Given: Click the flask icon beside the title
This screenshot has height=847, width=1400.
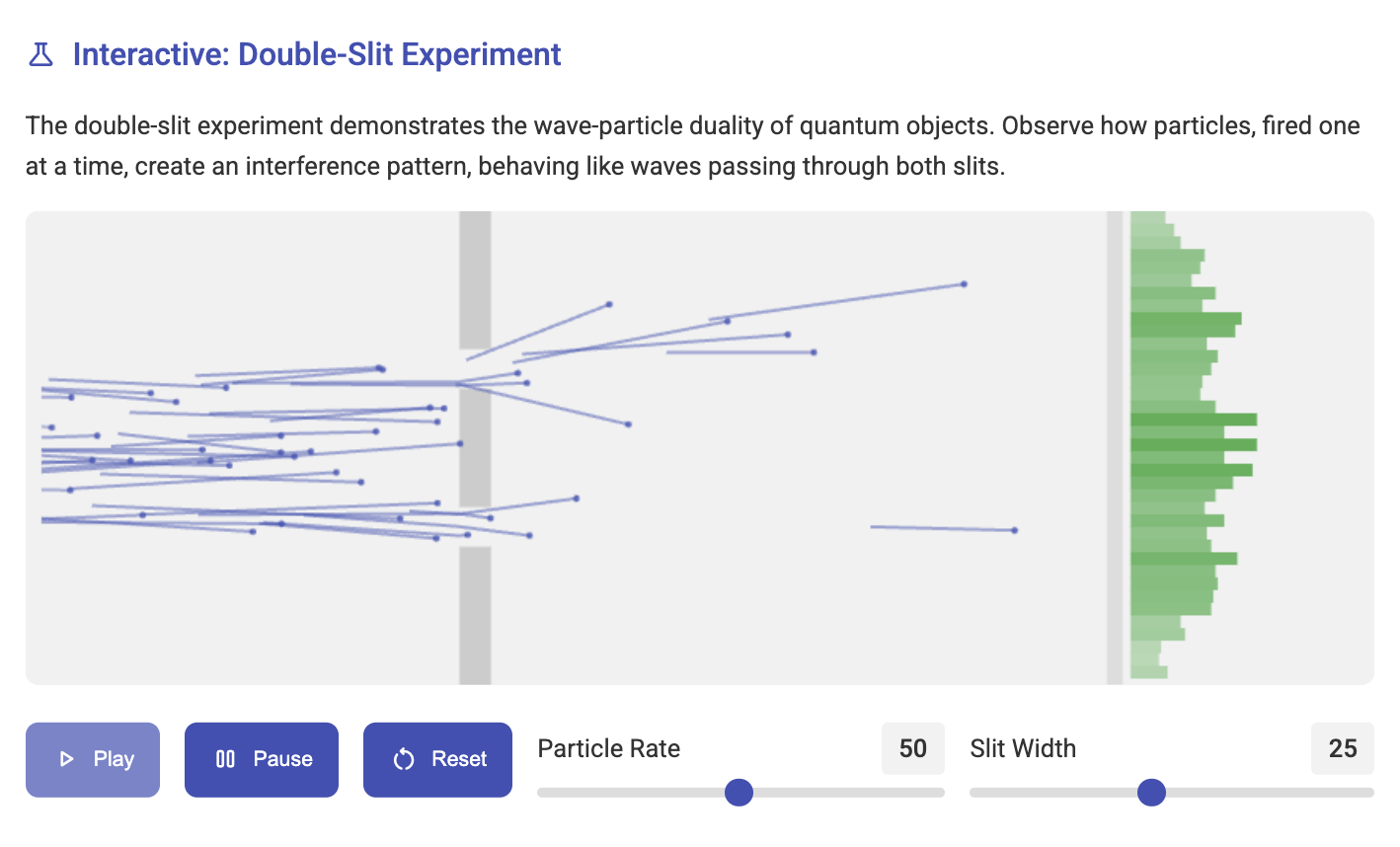Looking at the screenshot, I should point(40,54).
